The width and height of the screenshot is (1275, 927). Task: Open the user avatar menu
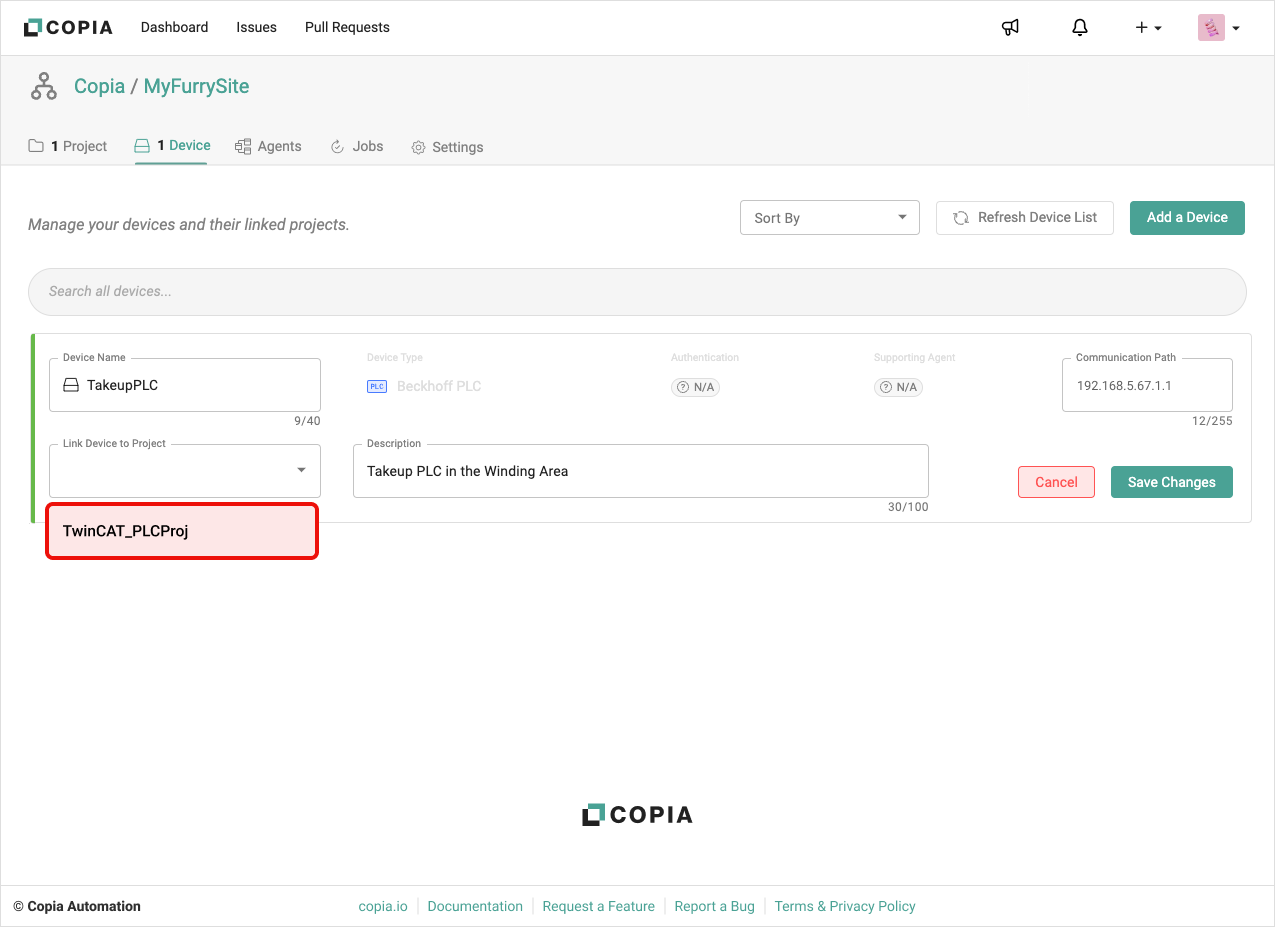point(1219,28)
